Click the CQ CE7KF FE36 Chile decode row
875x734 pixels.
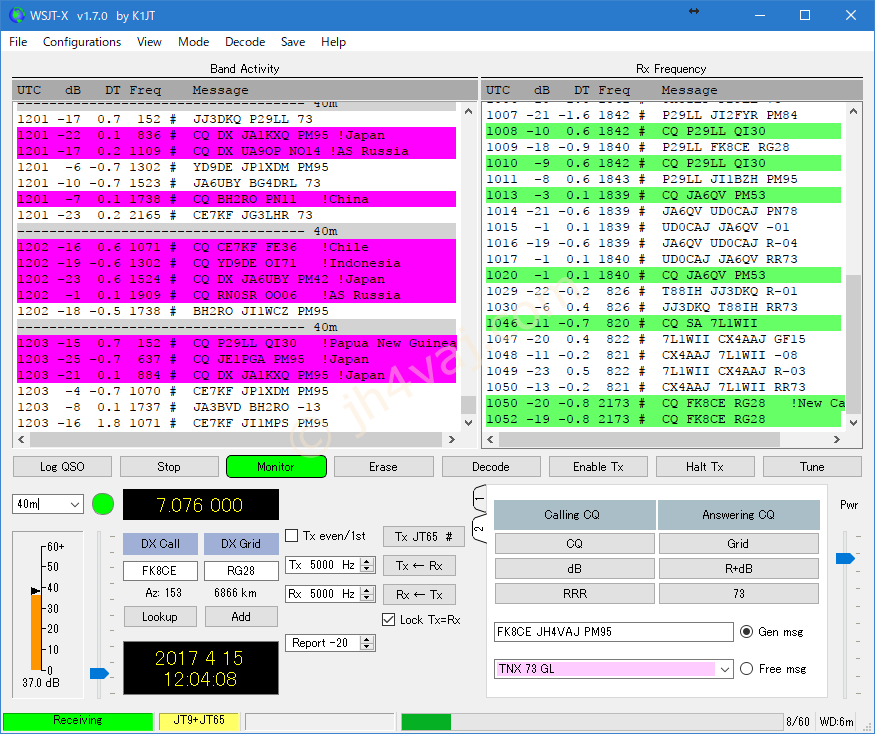point(237,247)
